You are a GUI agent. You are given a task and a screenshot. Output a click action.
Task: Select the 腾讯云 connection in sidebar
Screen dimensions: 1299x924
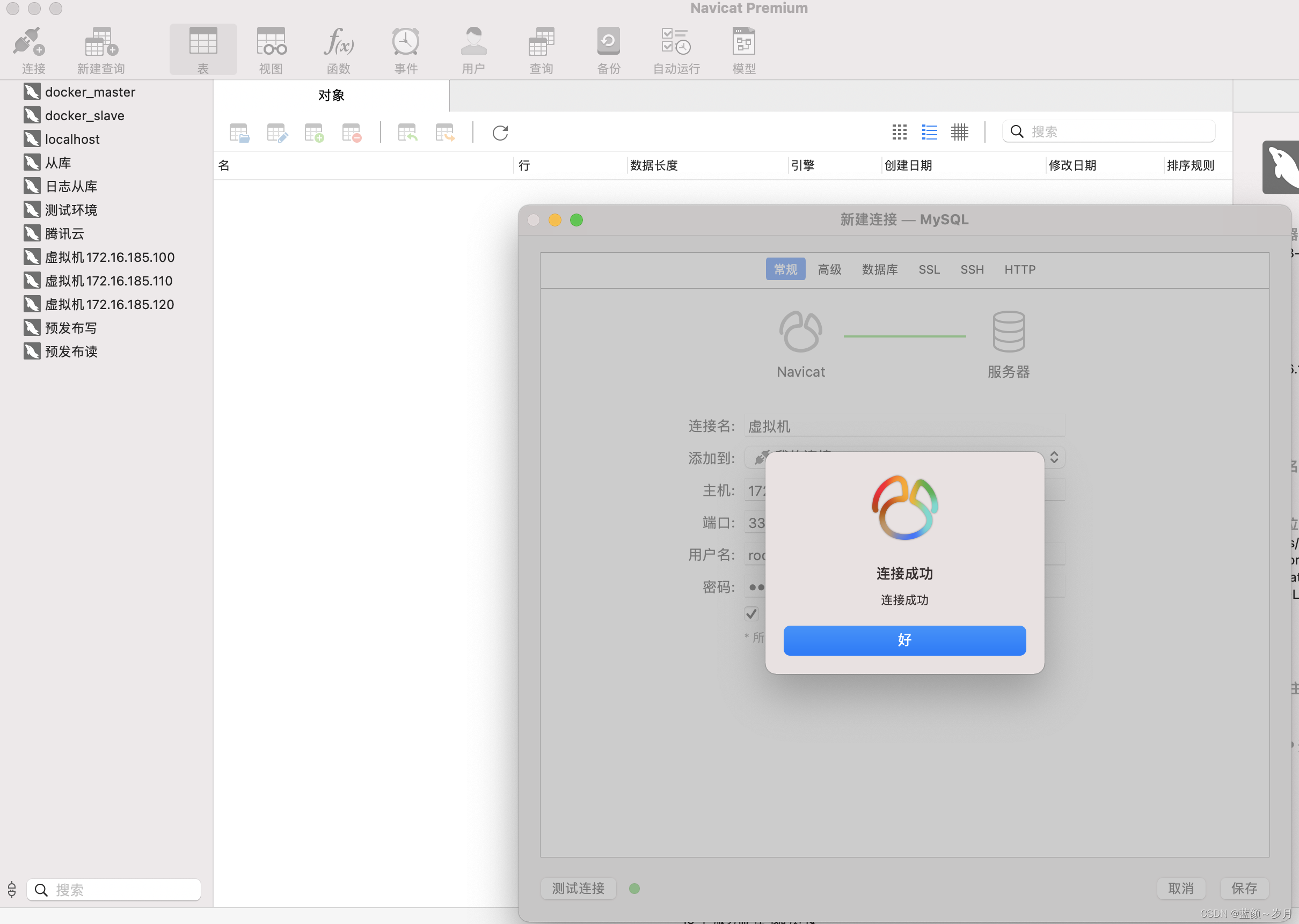click(x=64, y=234)
